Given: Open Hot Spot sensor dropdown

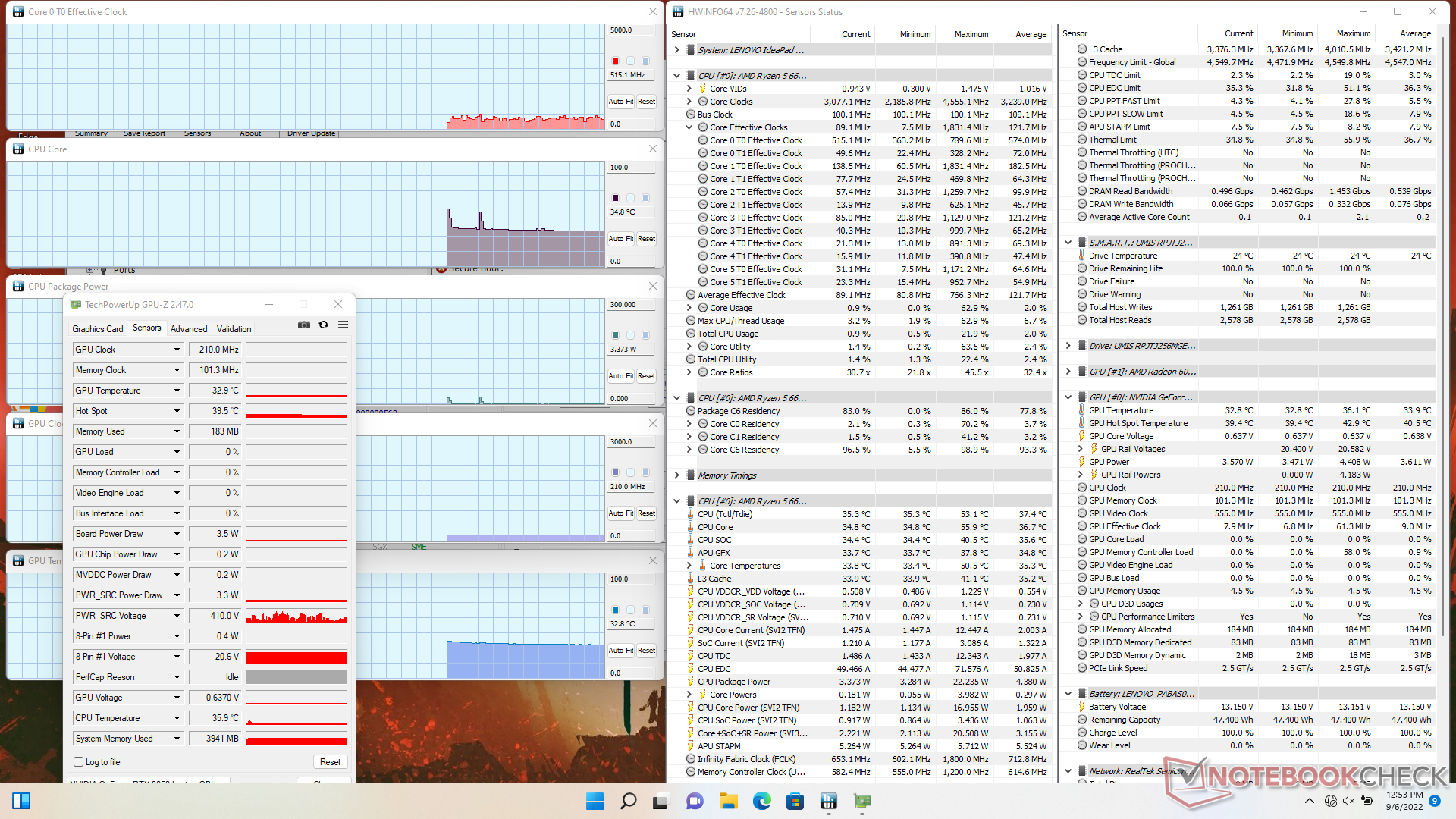Looking at the screenshot, I should 177,411.
